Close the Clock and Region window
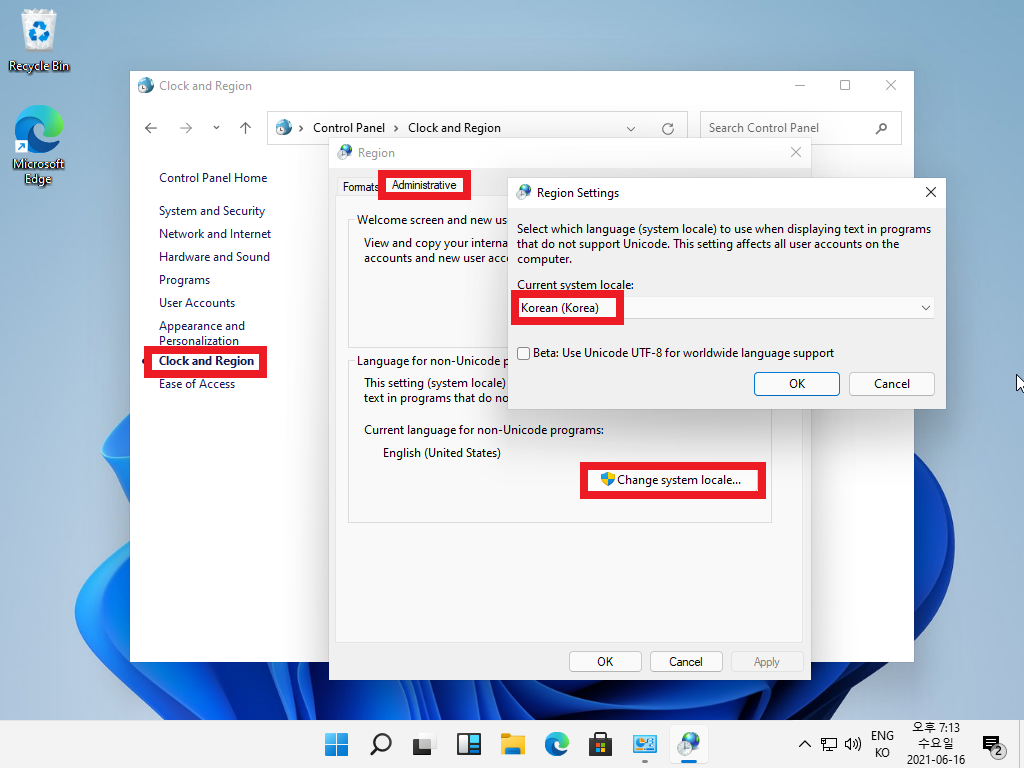1024x768 pixels. tap(891, 86)
